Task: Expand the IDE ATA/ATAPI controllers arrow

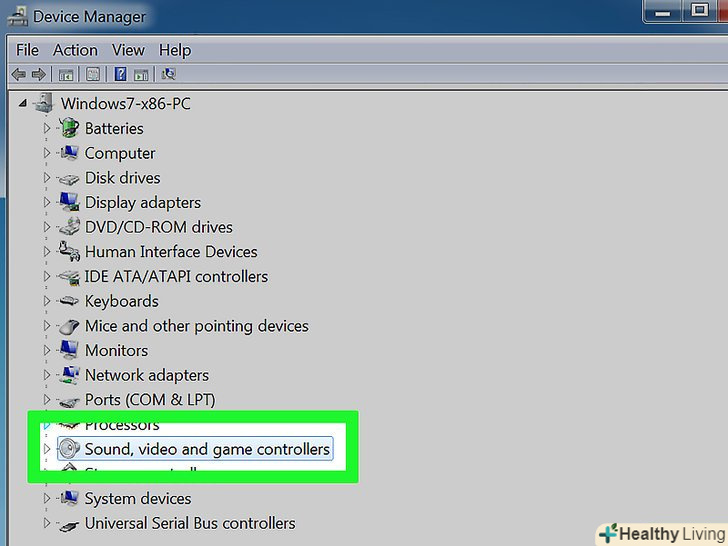Action: coord(46,276)
